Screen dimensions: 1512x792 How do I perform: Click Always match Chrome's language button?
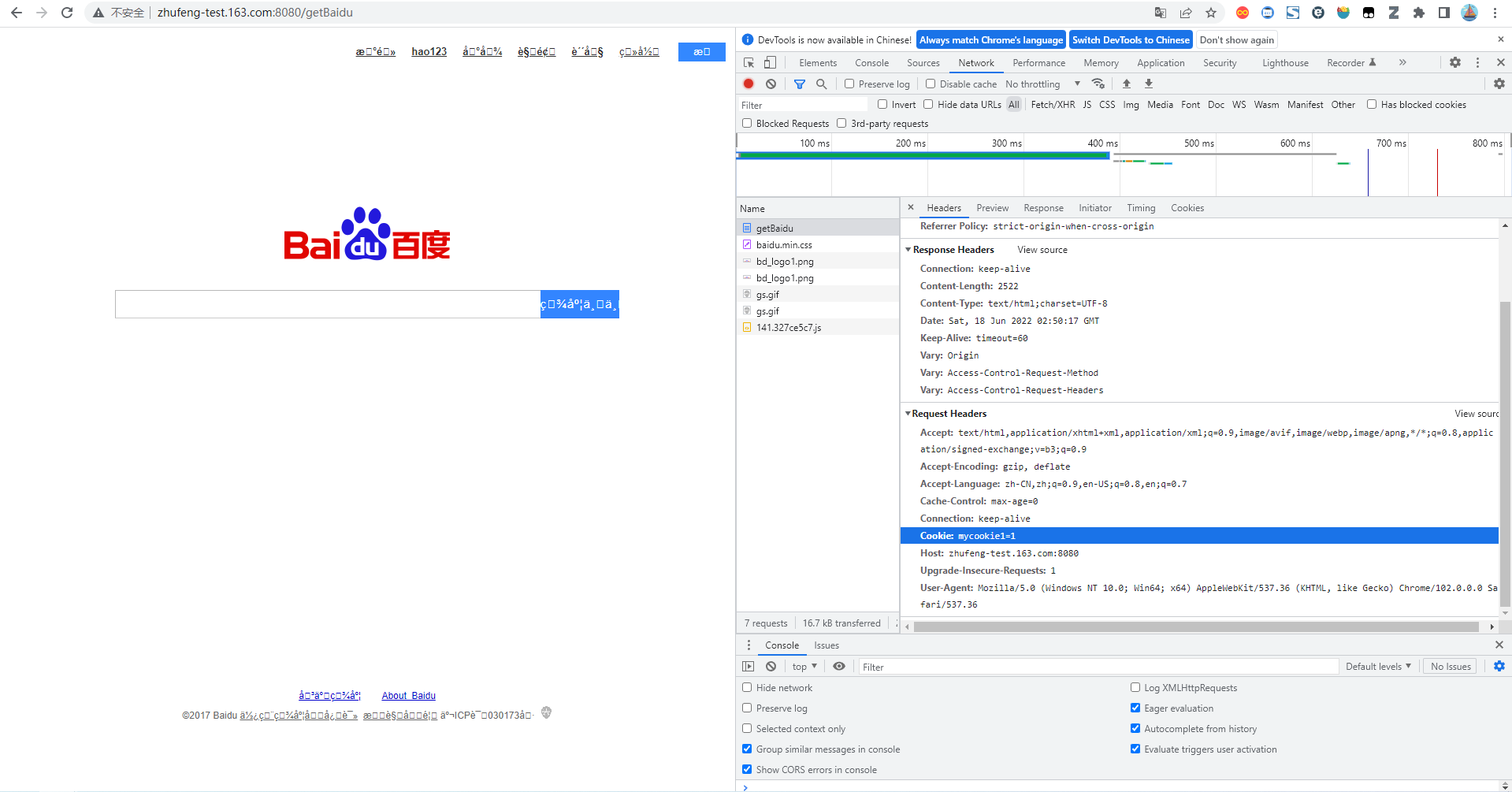[x=991, y=39]
